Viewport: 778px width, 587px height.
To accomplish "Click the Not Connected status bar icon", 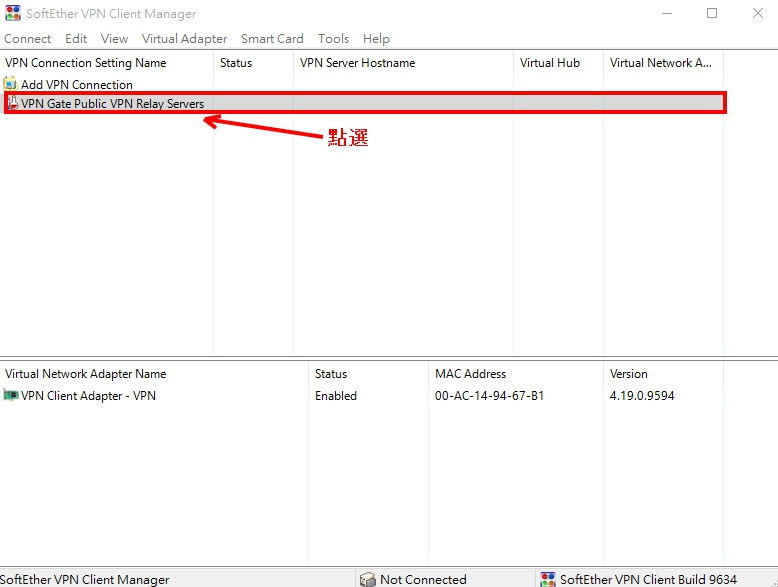I will pyautogui.click(x=368, y=579).
